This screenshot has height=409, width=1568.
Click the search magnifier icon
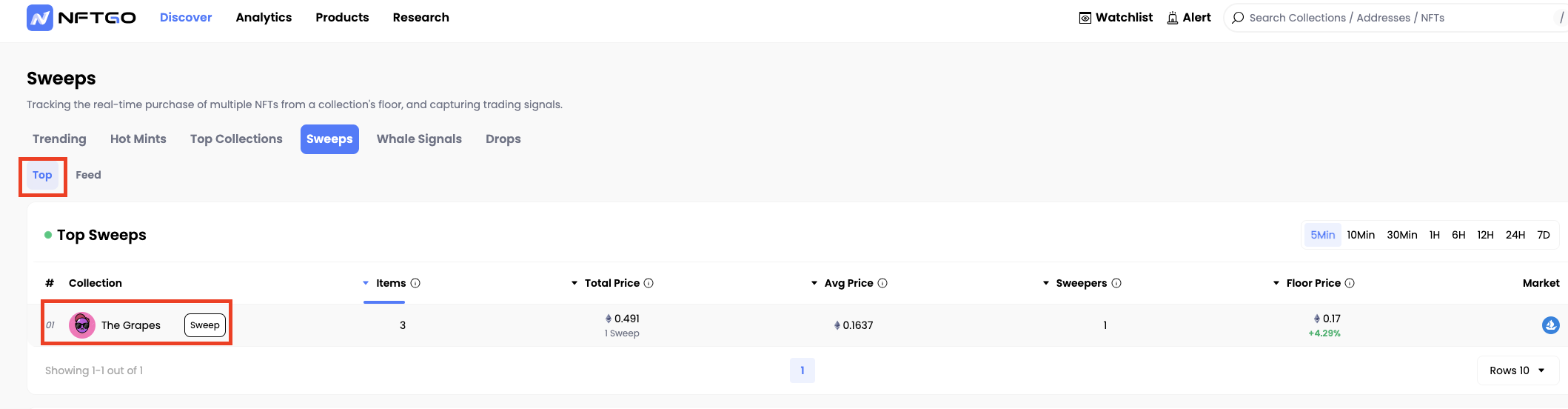1238,18
